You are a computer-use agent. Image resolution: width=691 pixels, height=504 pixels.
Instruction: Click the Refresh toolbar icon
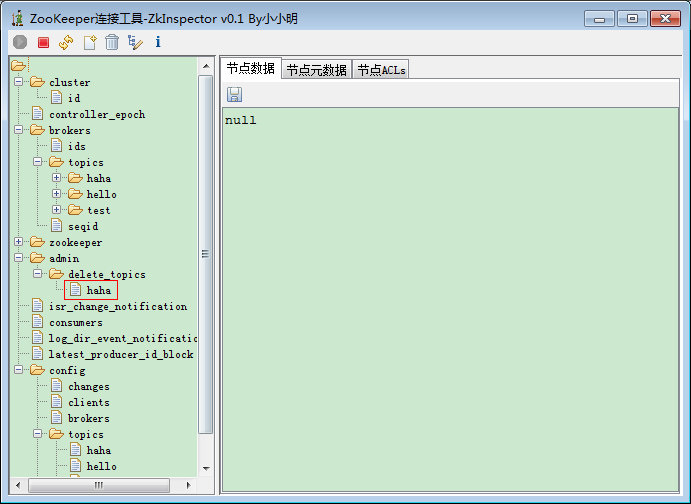66,42
